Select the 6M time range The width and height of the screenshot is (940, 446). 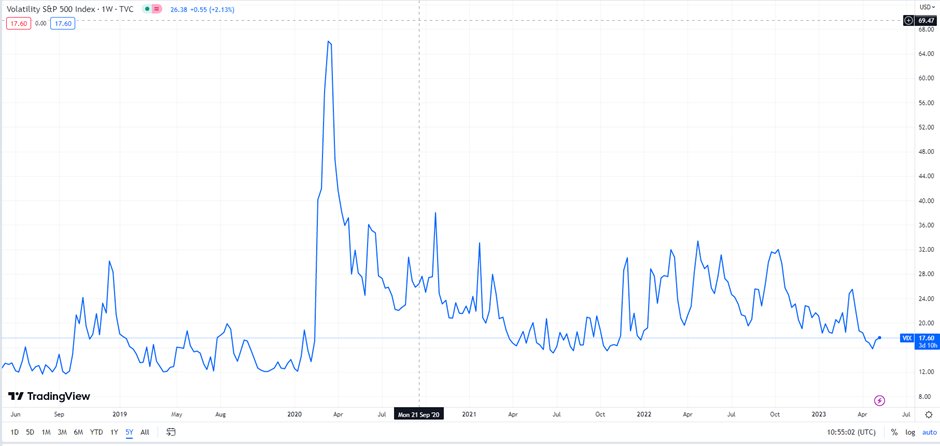78,432
